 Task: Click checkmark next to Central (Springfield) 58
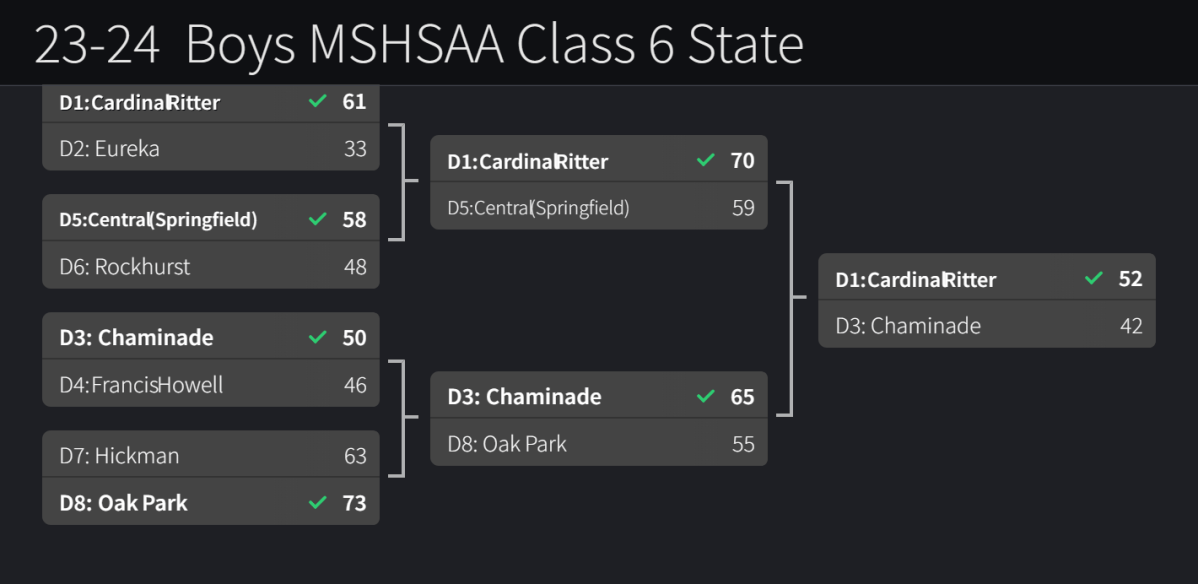(318, 219)
